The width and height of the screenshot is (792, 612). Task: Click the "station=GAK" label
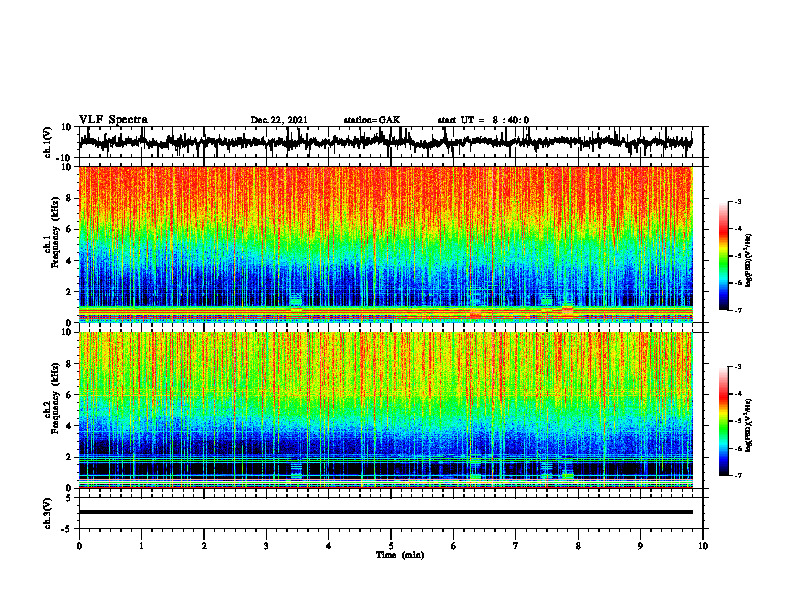coord(372,120)
